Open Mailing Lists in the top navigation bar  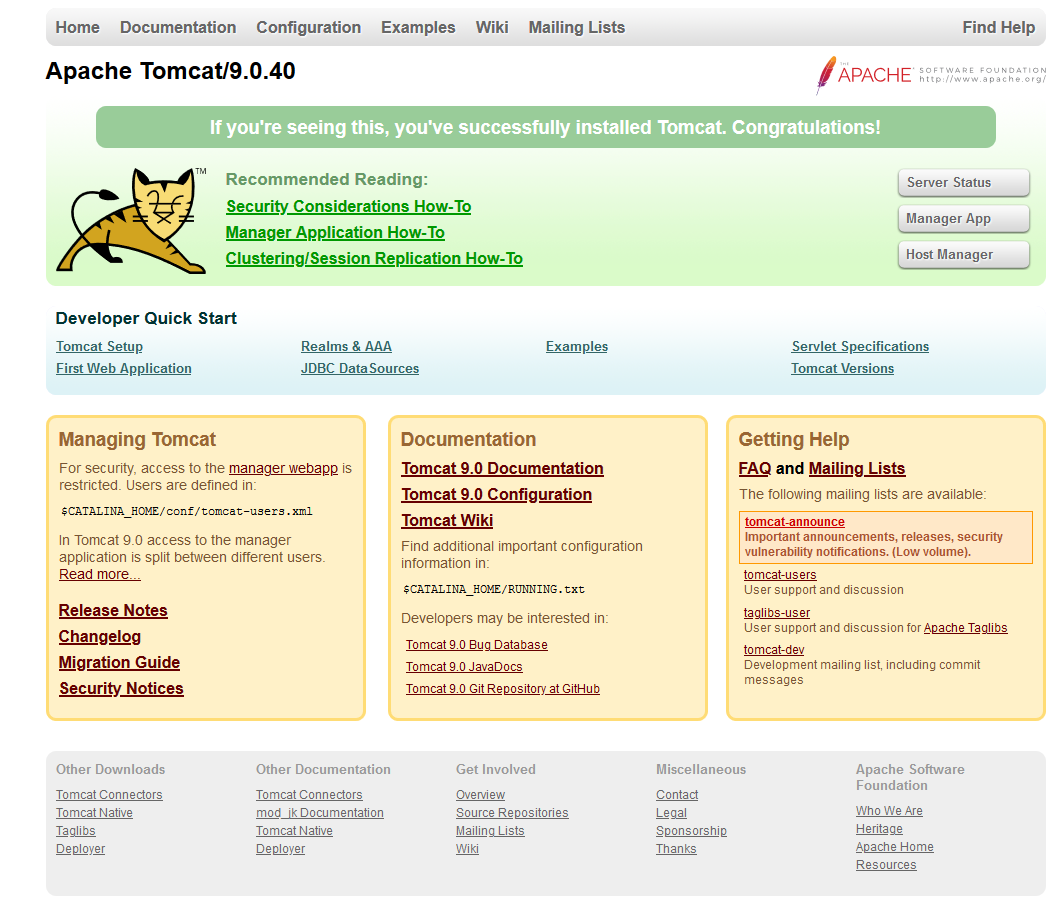[x=577, y=27]
